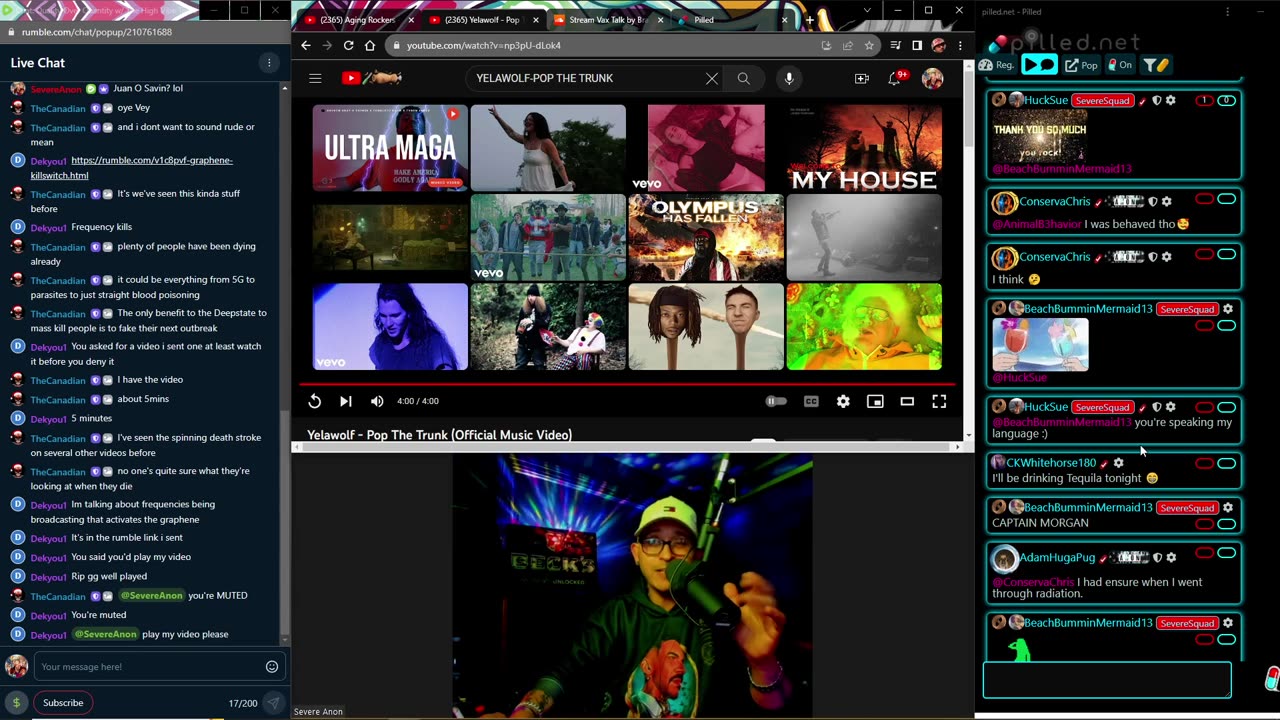Open the Chrome home page button
The height and width of the screenshot is (720, 1280).
coord(370,45)
